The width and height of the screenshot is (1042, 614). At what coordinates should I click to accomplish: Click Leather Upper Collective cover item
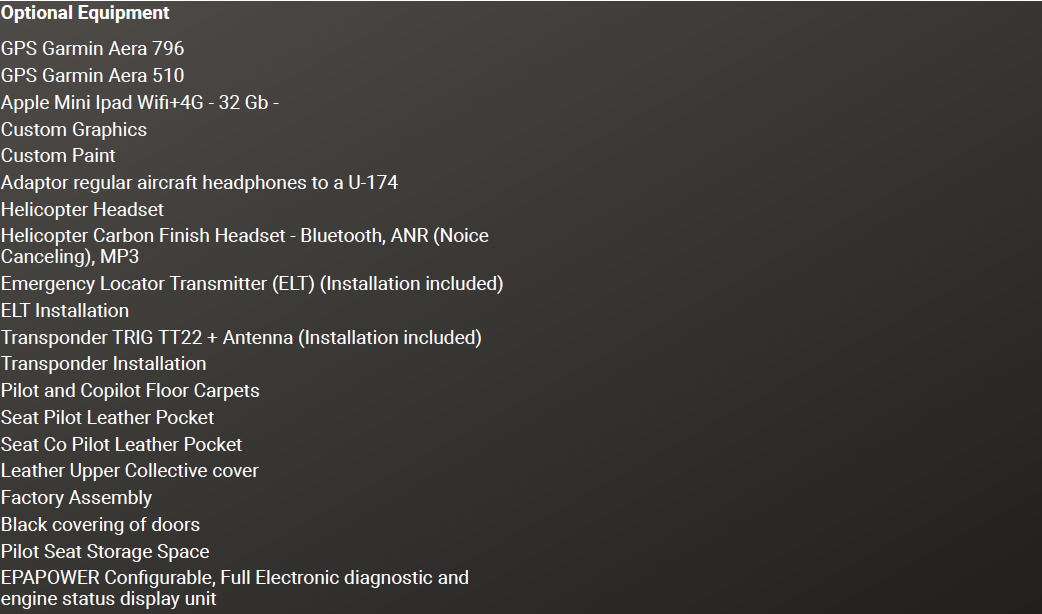pyautogui.click(x=130, y=470)
